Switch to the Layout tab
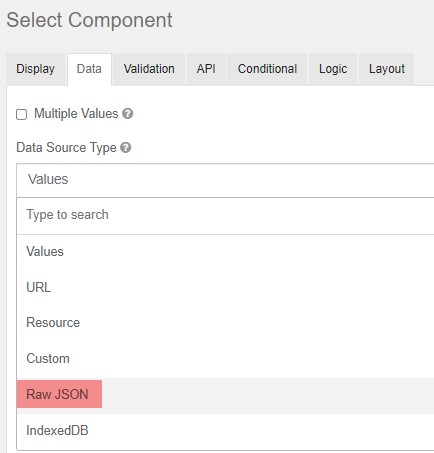Viewport: 434px width, 453px height. coord(387,69)
